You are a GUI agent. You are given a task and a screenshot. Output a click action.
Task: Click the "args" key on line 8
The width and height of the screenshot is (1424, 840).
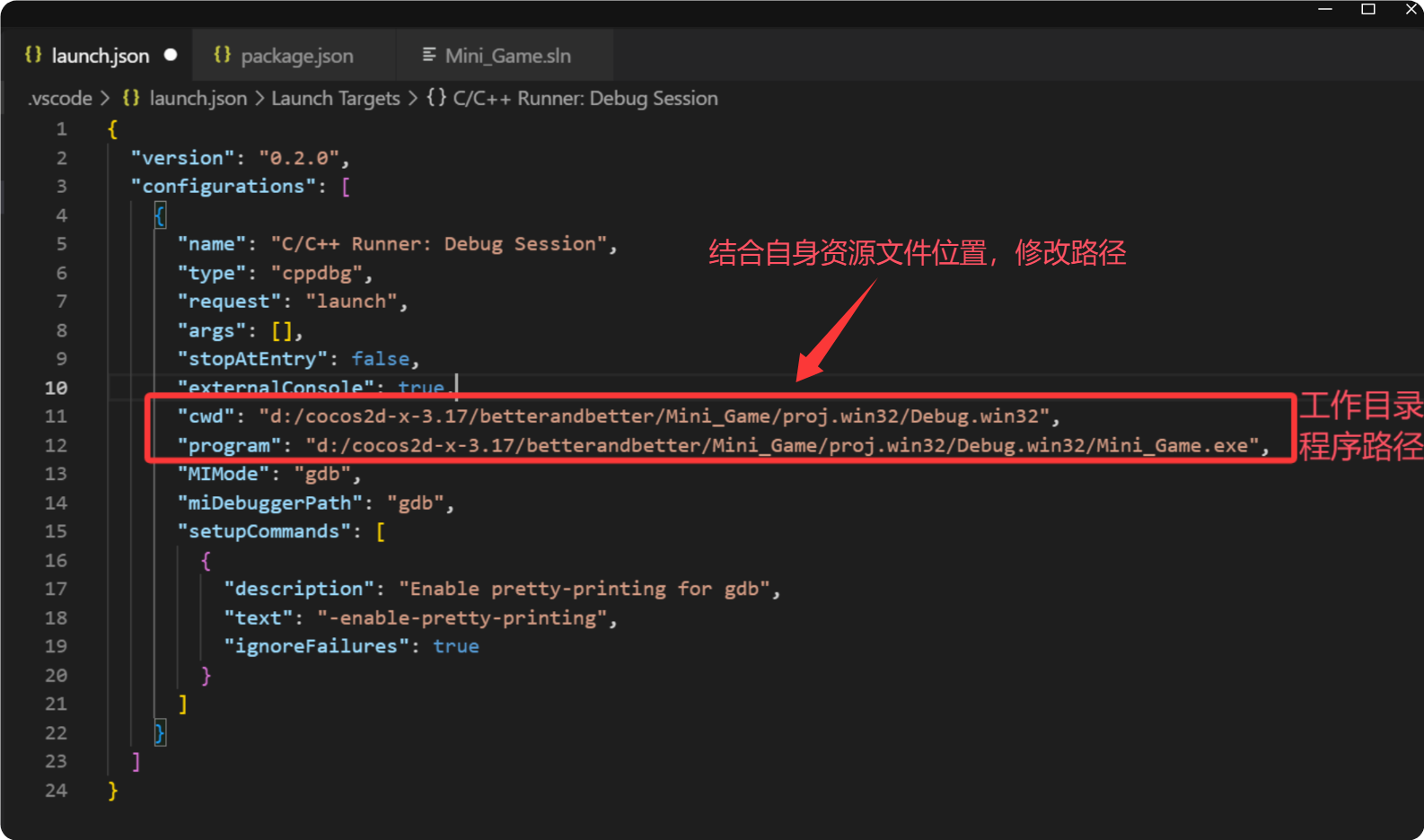click(211, 330)
